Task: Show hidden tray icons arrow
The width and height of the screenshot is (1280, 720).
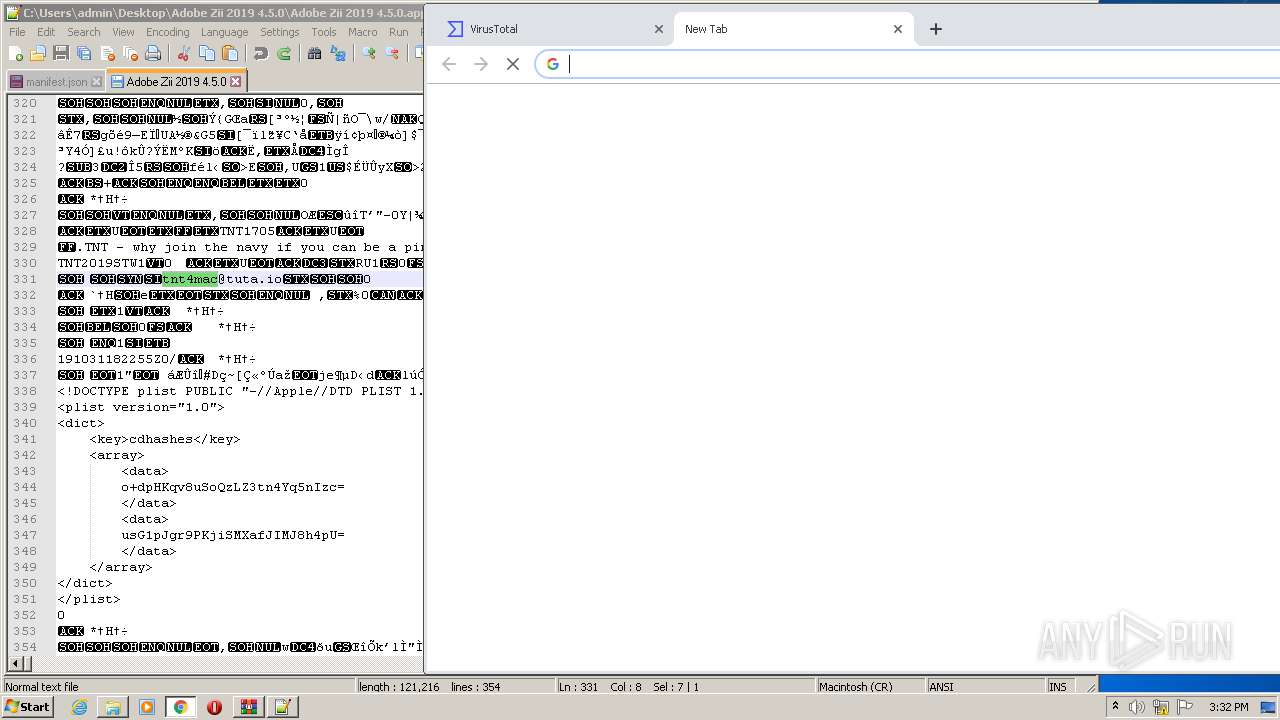Action: click(1115, 707)
